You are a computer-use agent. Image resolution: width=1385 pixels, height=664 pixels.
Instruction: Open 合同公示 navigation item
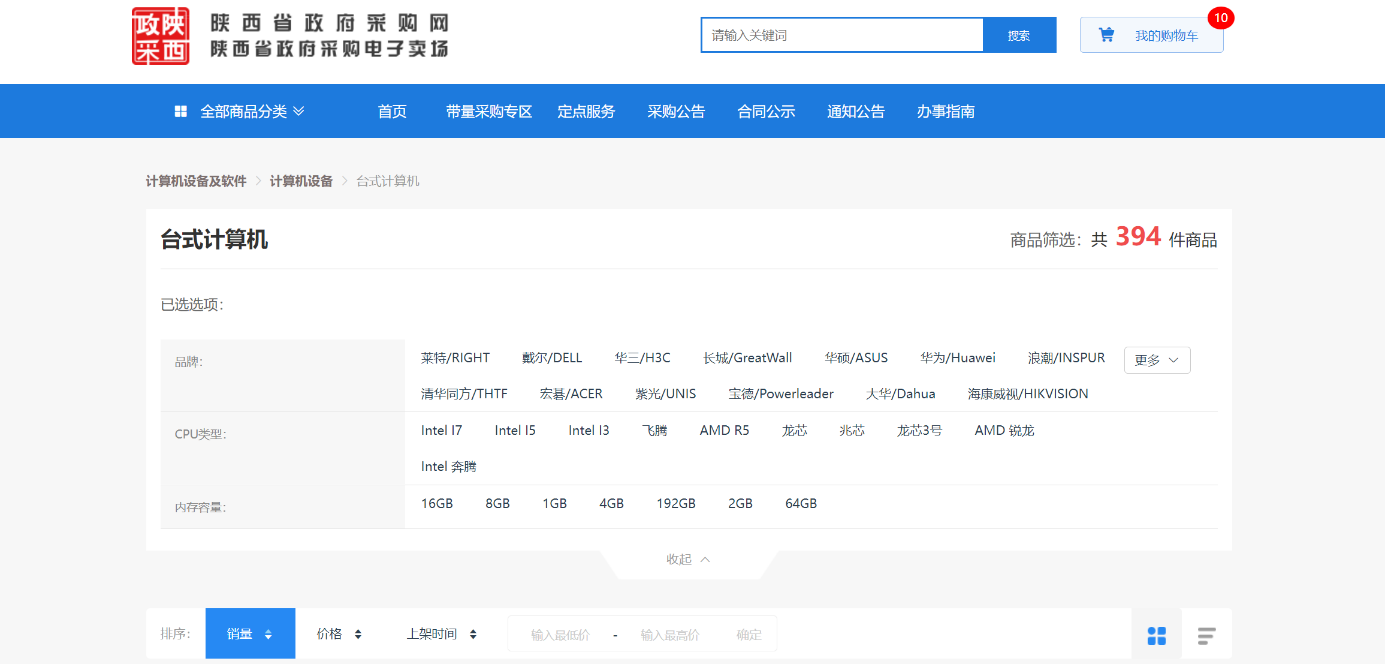(x=766, y=112)
